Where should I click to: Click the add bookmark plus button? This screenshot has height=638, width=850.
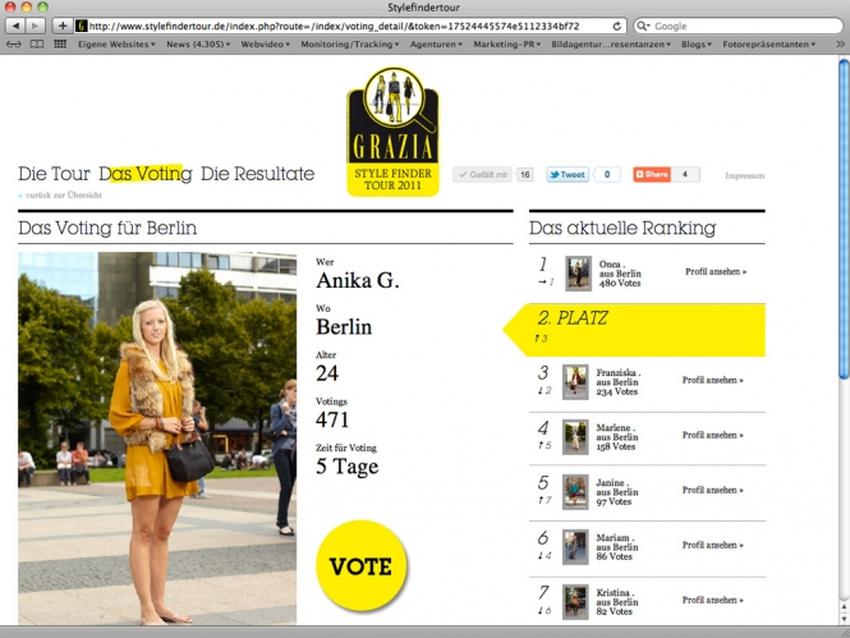click(62, 25)
